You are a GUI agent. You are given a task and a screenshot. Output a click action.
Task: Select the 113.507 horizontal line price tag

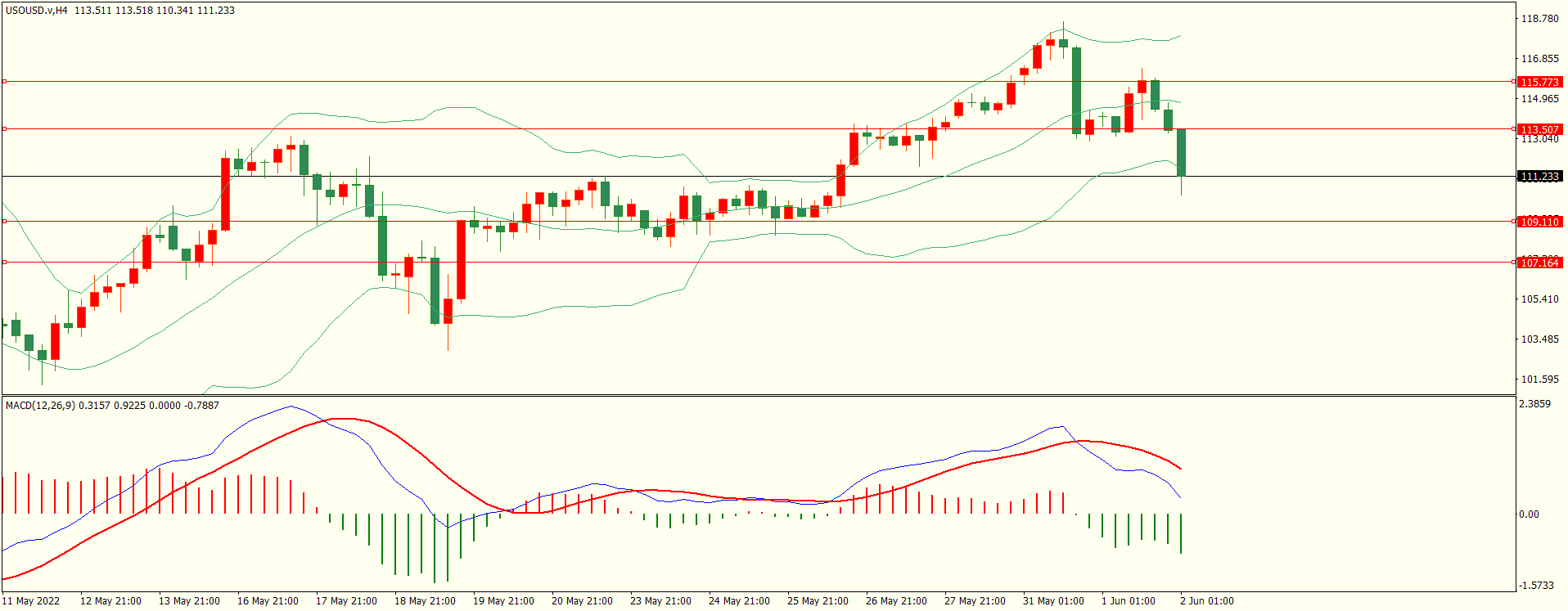click(1539, 129)
